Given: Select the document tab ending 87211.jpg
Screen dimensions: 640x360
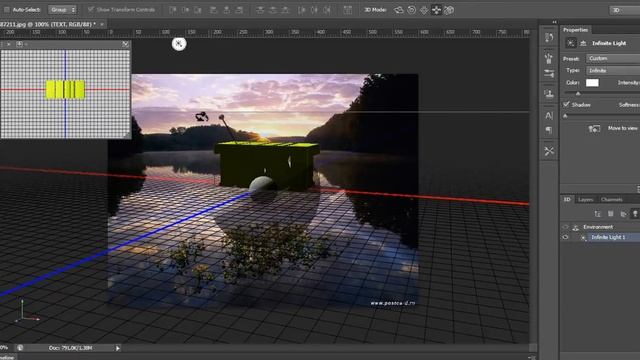Looking at the screenshot, I should coord(48,24).
